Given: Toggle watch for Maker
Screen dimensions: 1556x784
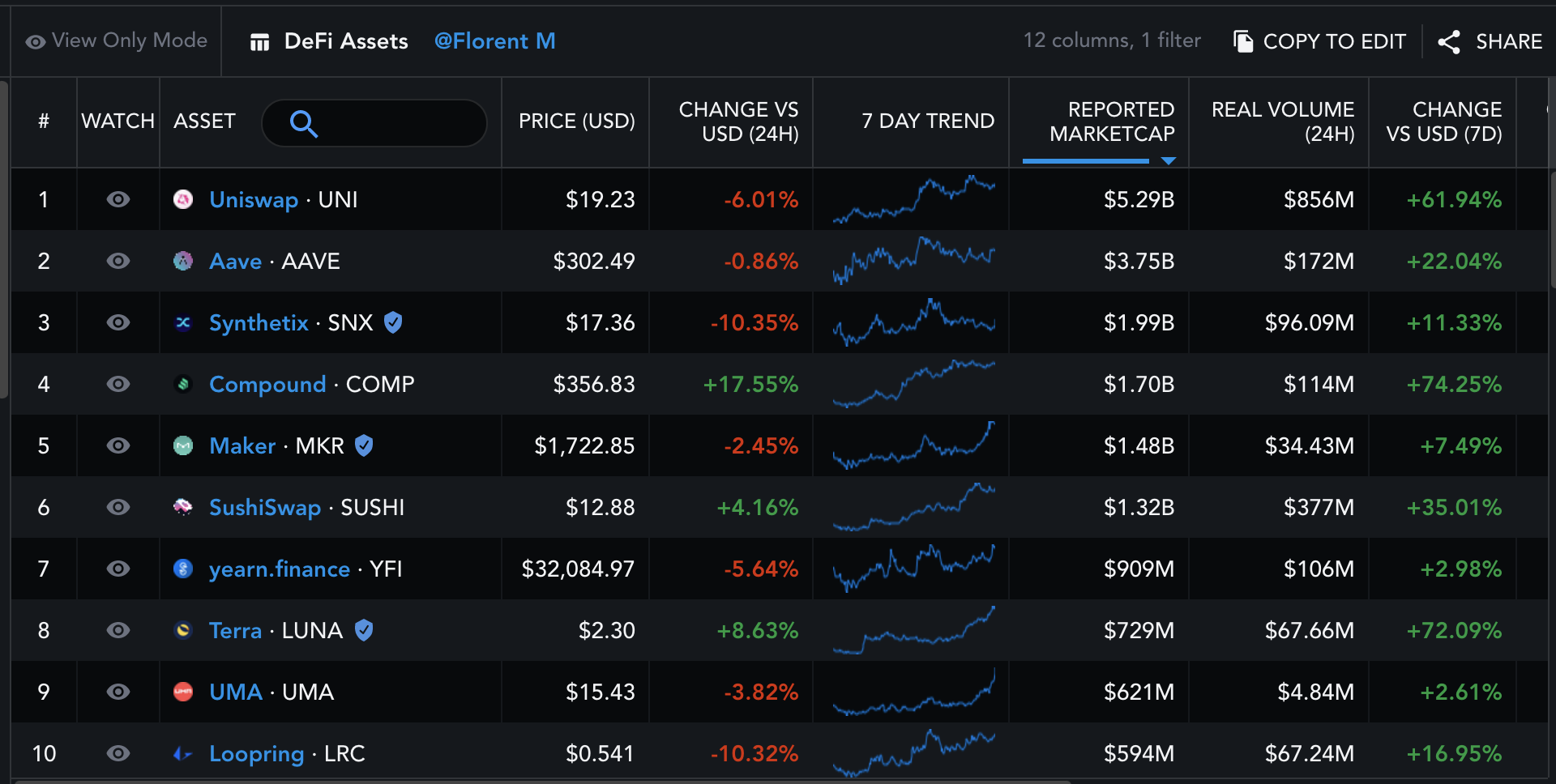Looking at the screenshot, I should (x=118, y=445).
